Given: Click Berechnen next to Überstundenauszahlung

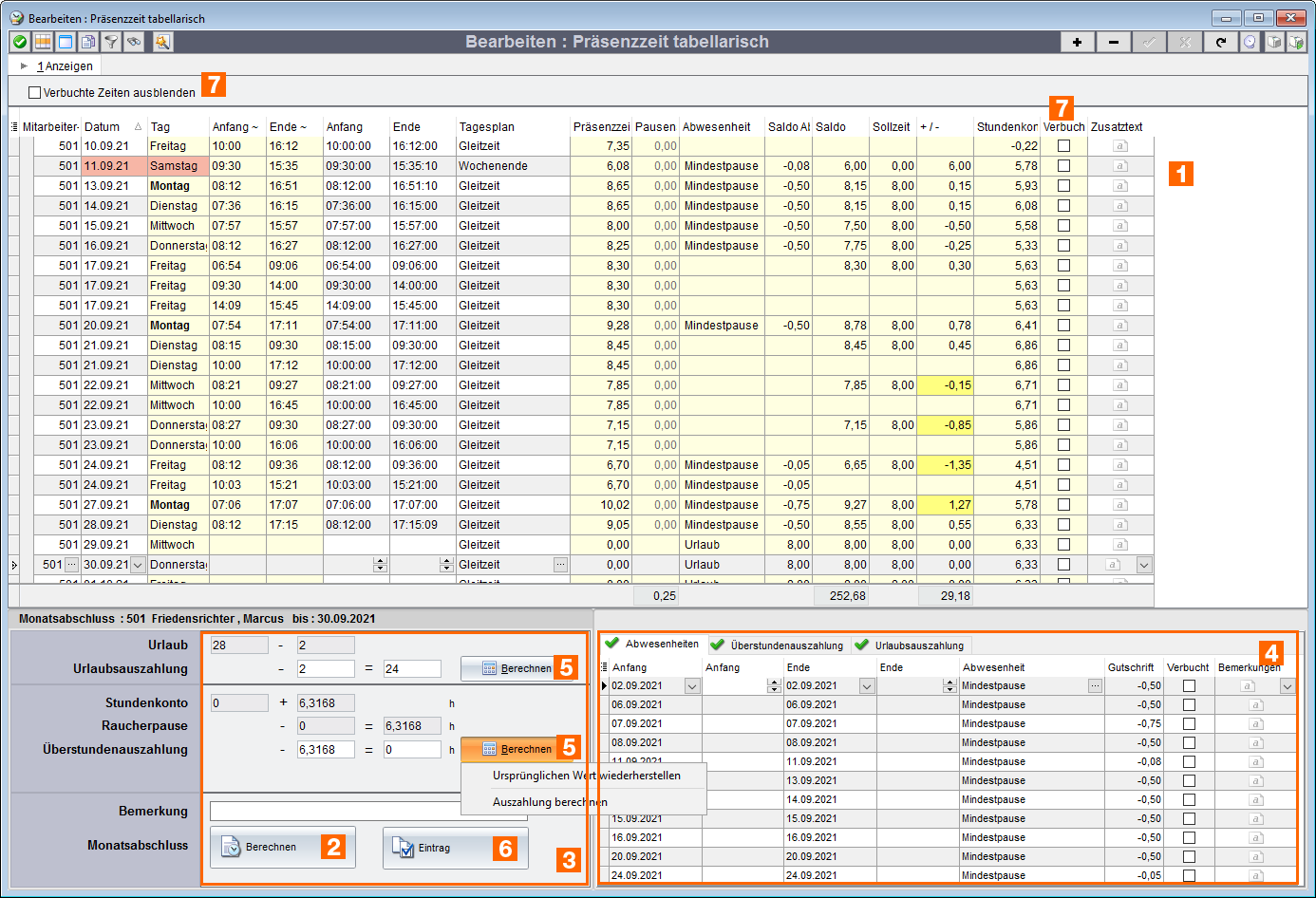Looking at the screenshot, I should point(517,749).
